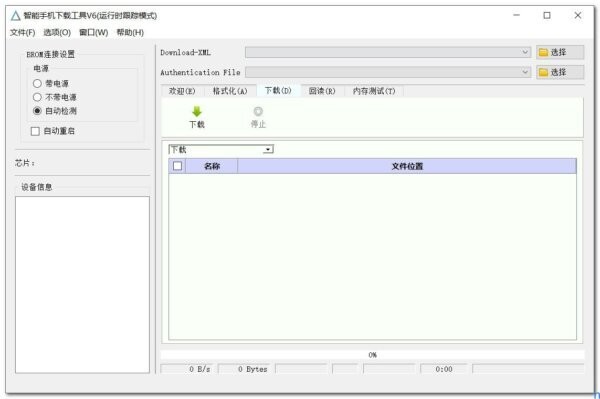The image size is (600, 399).
Task: Expand the Download-XML dropdown
Action: click(525, 52)
